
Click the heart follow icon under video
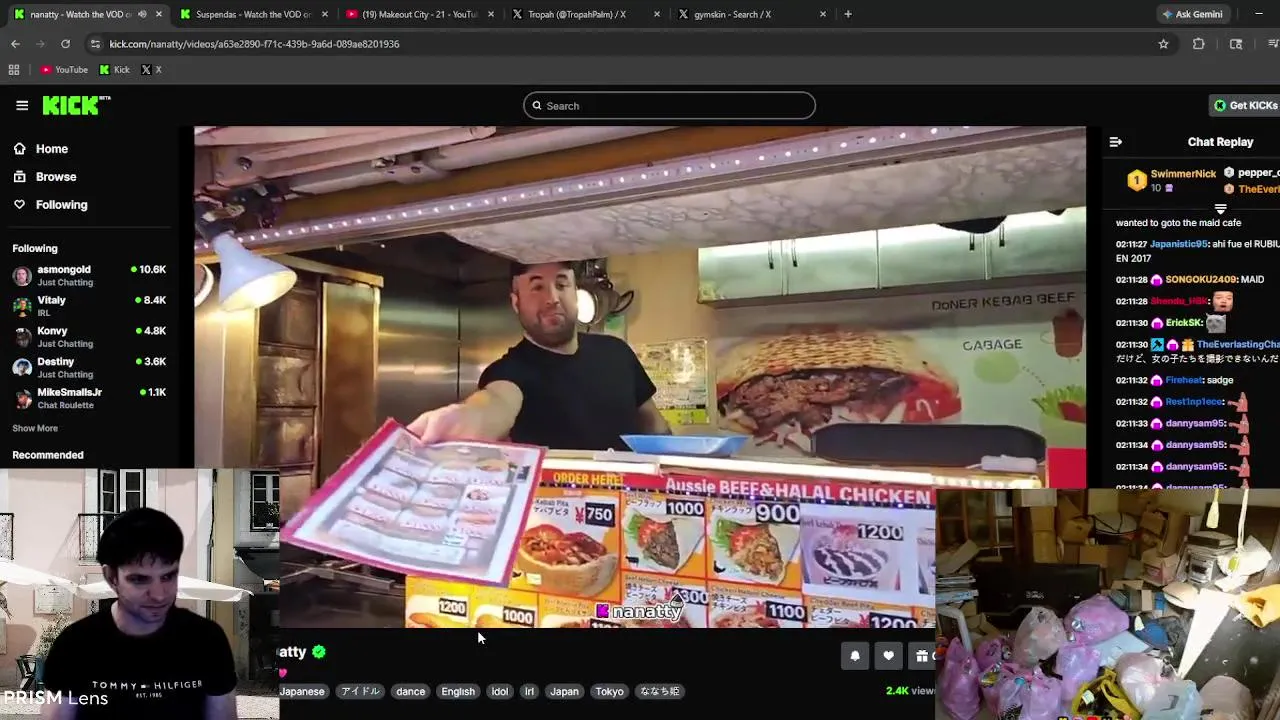(x=888, y=656)
